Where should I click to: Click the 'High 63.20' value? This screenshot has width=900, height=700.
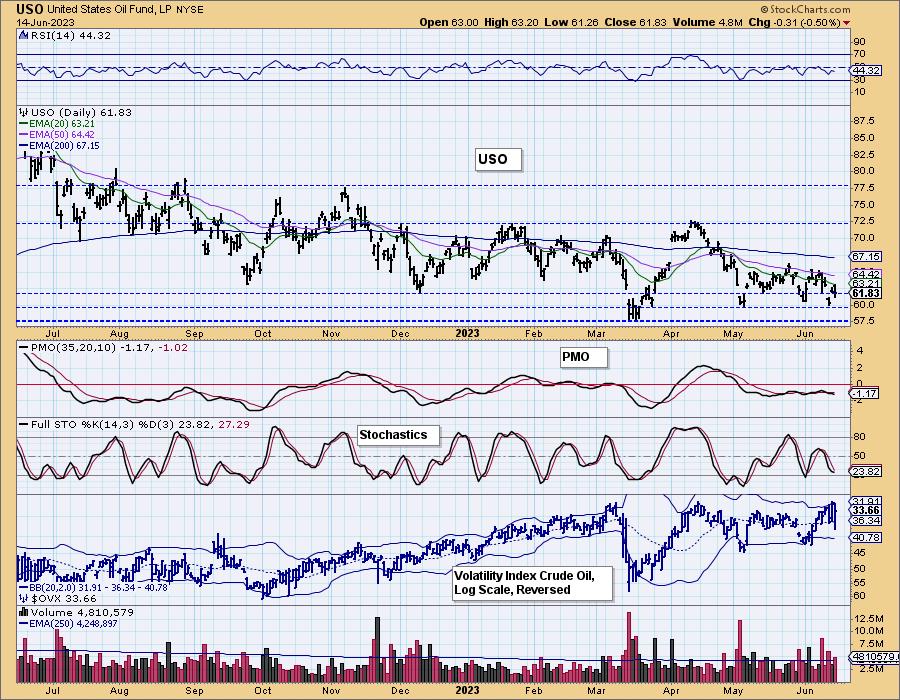coord(511,22)
